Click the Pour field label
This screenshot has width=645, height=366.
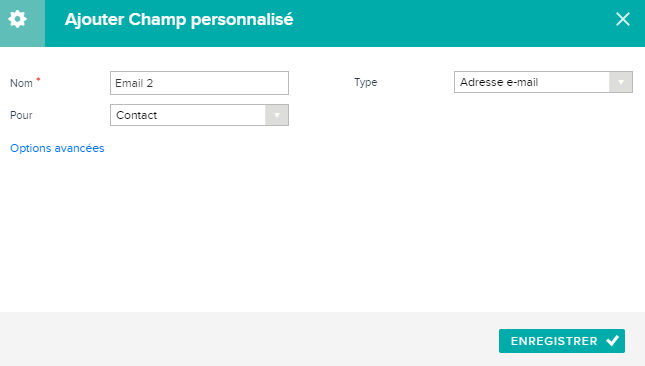coord(21,115)
